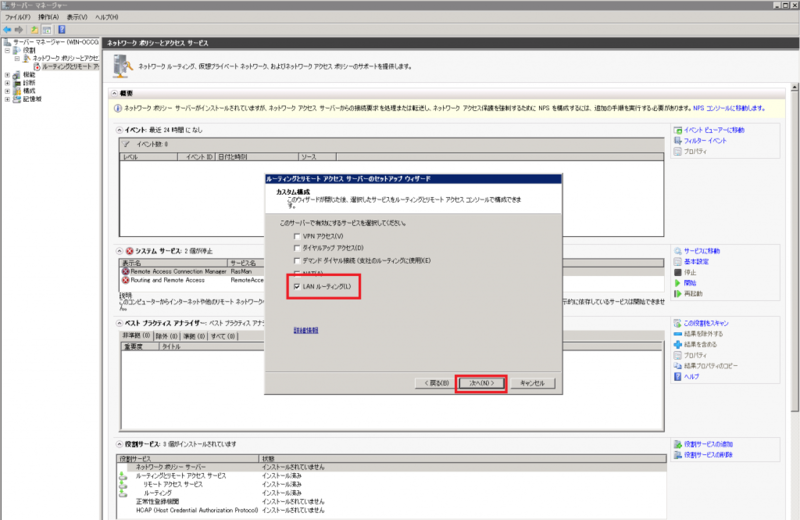Open the 表示(V) menu
This screenshot has width=800, height=520.
(77, 17)
